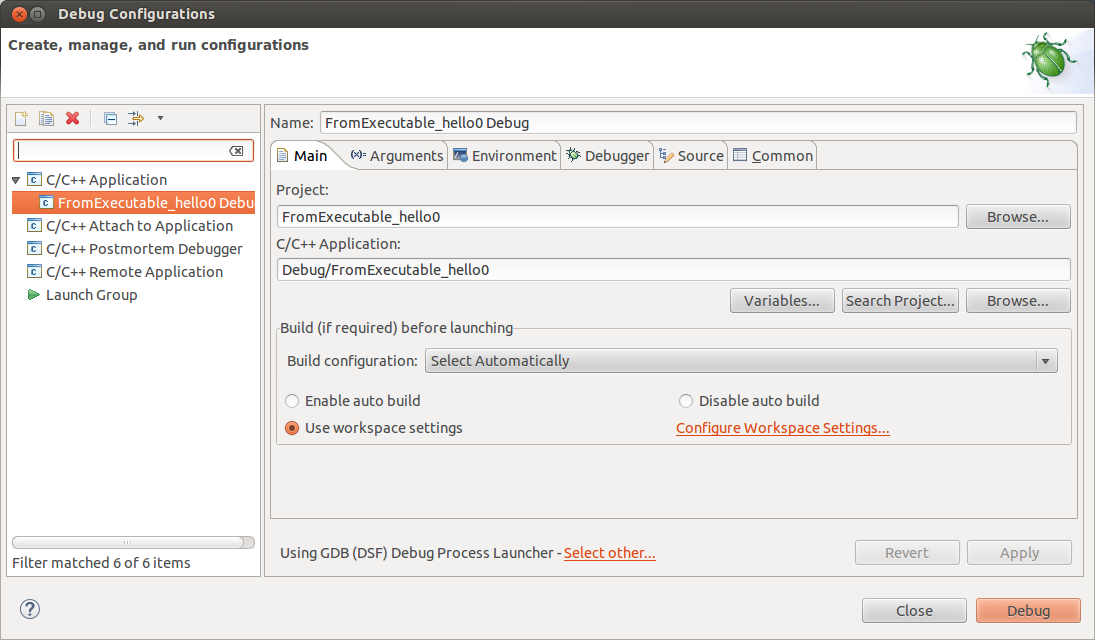Image resolution: width=1095 pixels, height=640 pixels.
Task: Switch to the Debugger tab
Action: click(x=607, y=156)
